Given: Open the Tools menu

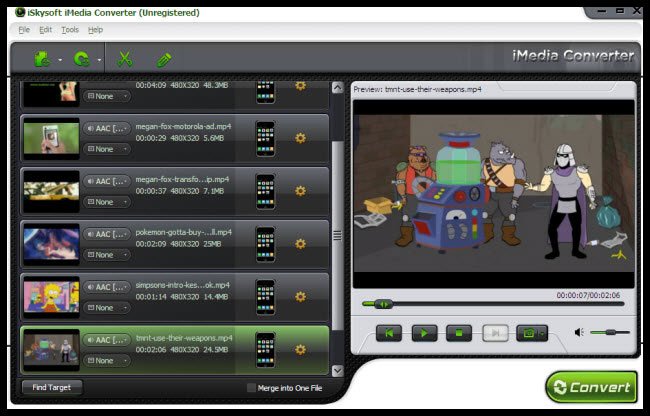Looking at the screenshot, I should 70,30.
